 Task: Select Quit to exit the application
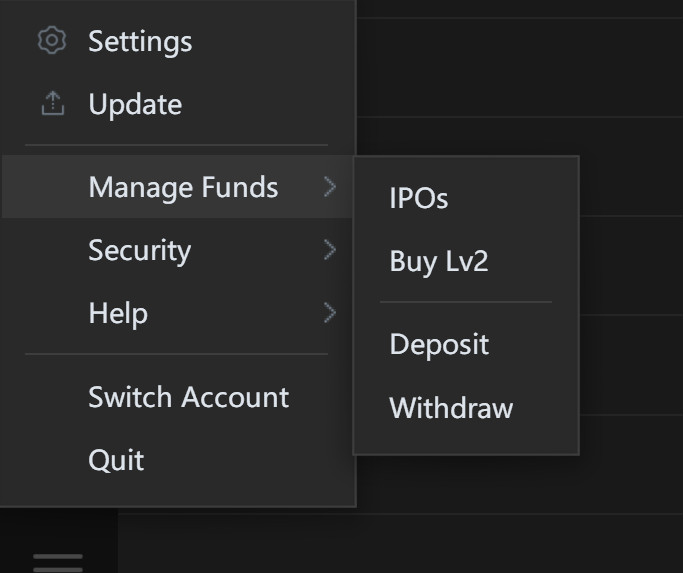116,460
